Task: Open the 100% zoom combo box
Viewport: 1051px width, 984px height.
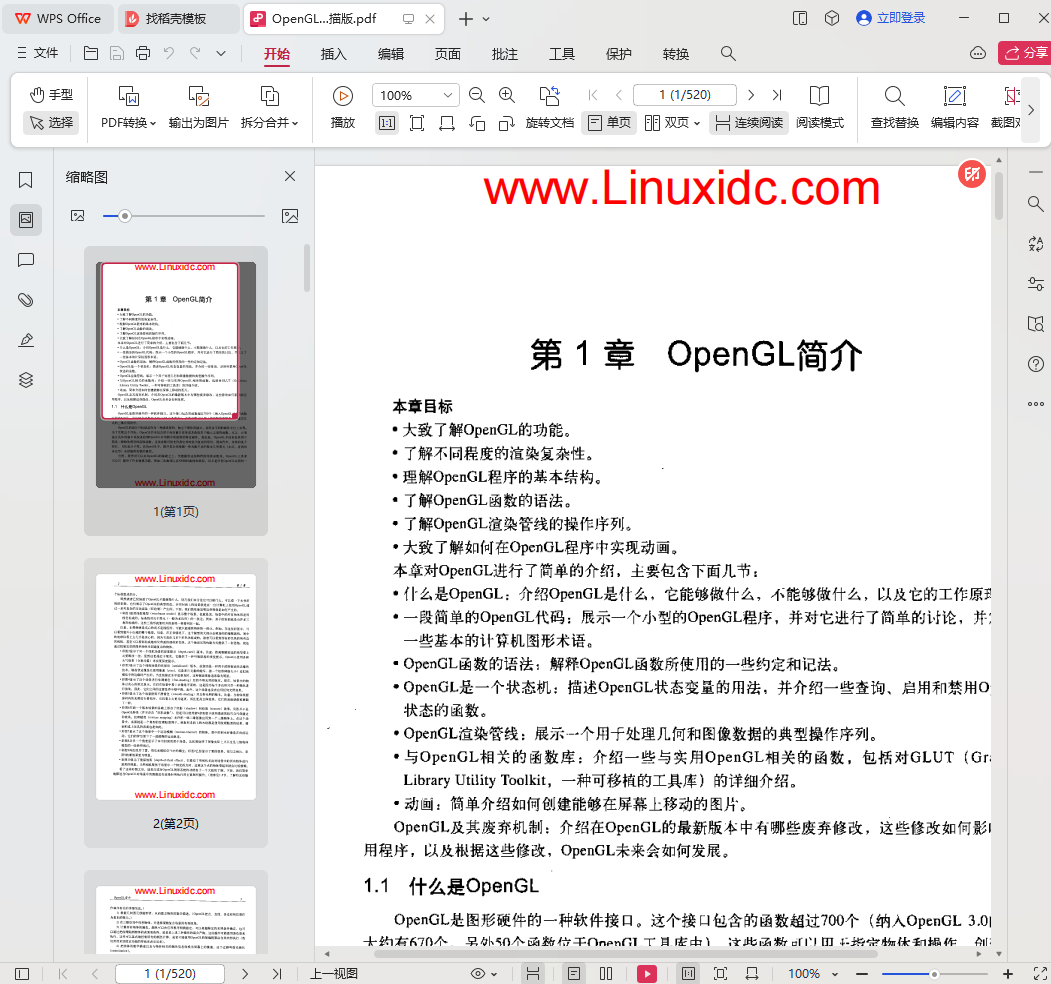Action: coord(416,95)
